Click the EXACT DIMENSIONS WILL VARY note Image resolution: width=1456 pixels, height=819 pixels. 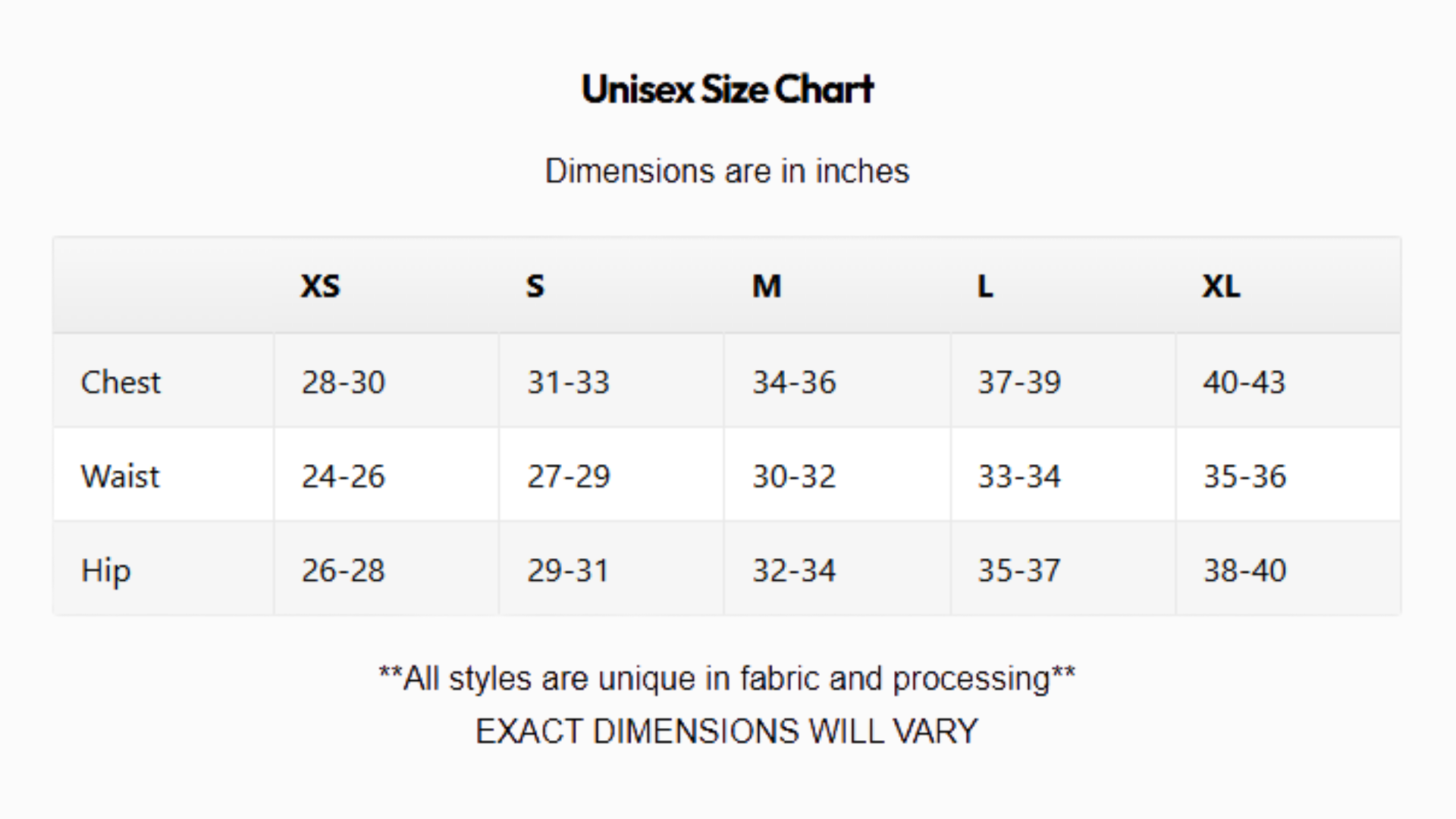[727, 732]
